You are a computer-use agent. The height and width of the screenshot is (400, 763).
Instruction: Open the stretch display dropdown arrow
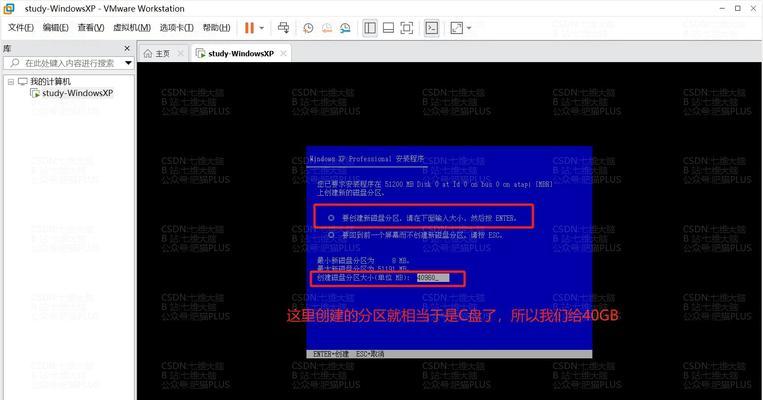click(469, 28)
